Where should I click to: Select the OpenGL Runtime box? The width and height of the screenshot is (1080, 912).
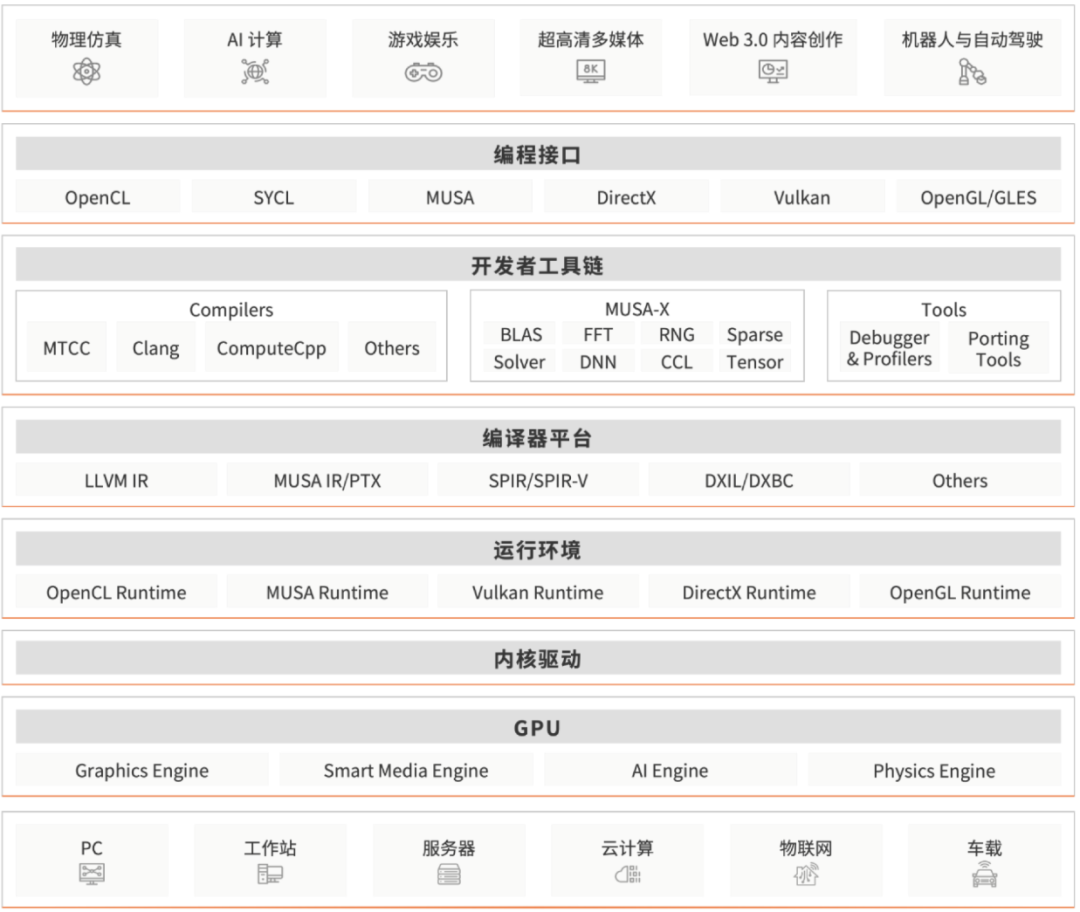(960, 592)
